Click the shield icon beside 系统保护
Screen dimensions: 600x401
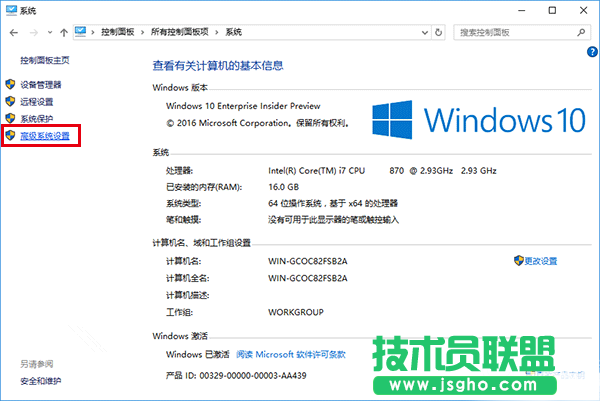pyautogui.click(x=10, y=118)
